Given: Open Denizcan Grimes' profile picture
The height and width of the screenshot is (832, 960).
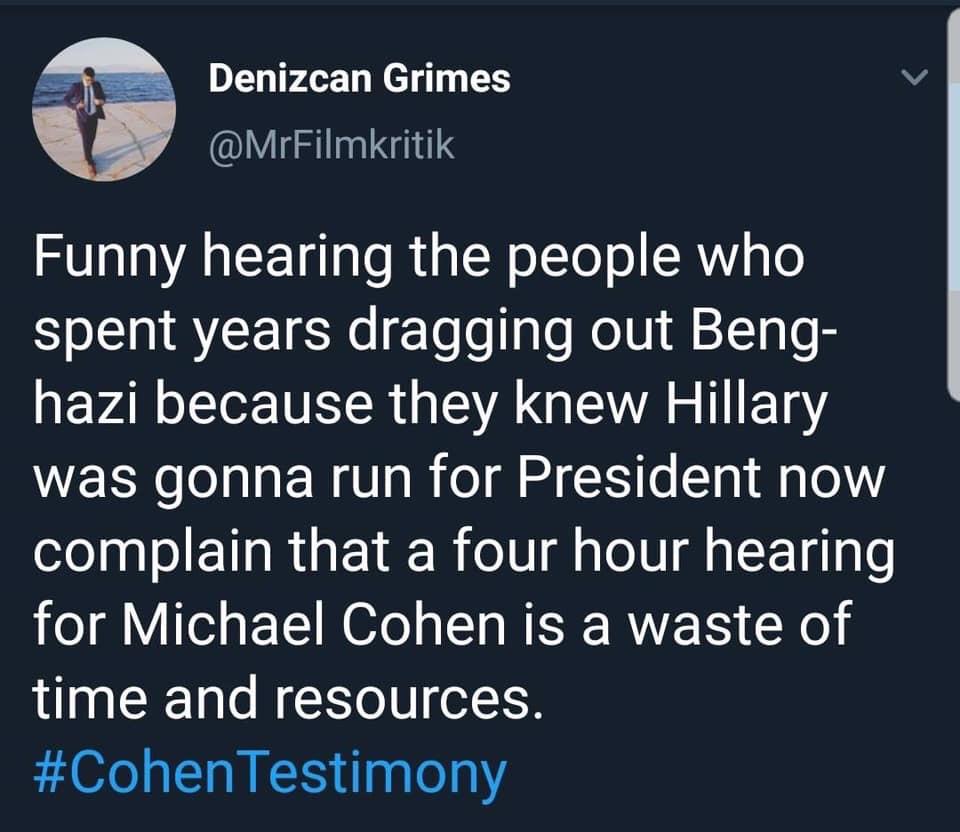Looking at the screenshot, I should [104, 110].
